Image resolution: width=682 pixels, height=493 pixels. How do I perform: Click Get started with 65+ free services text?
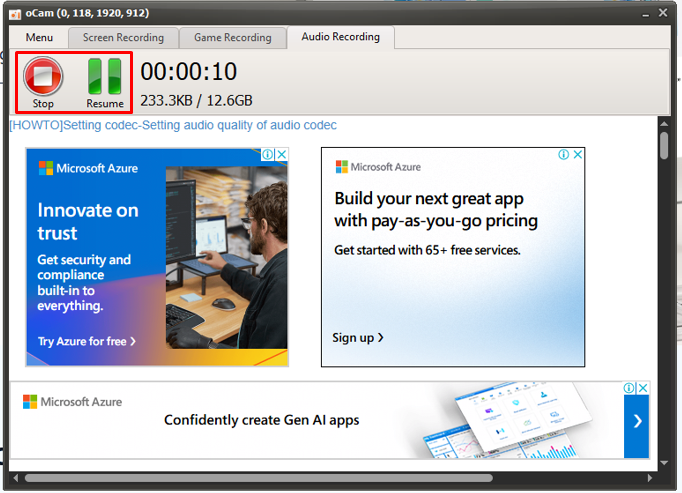point(427,250)
